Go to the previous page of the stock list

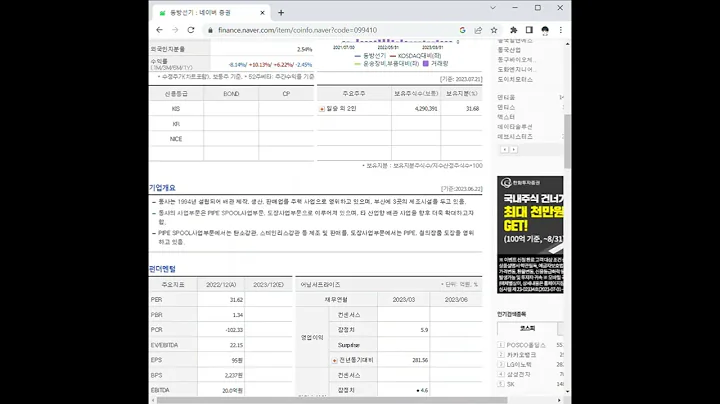coord(504,150)
